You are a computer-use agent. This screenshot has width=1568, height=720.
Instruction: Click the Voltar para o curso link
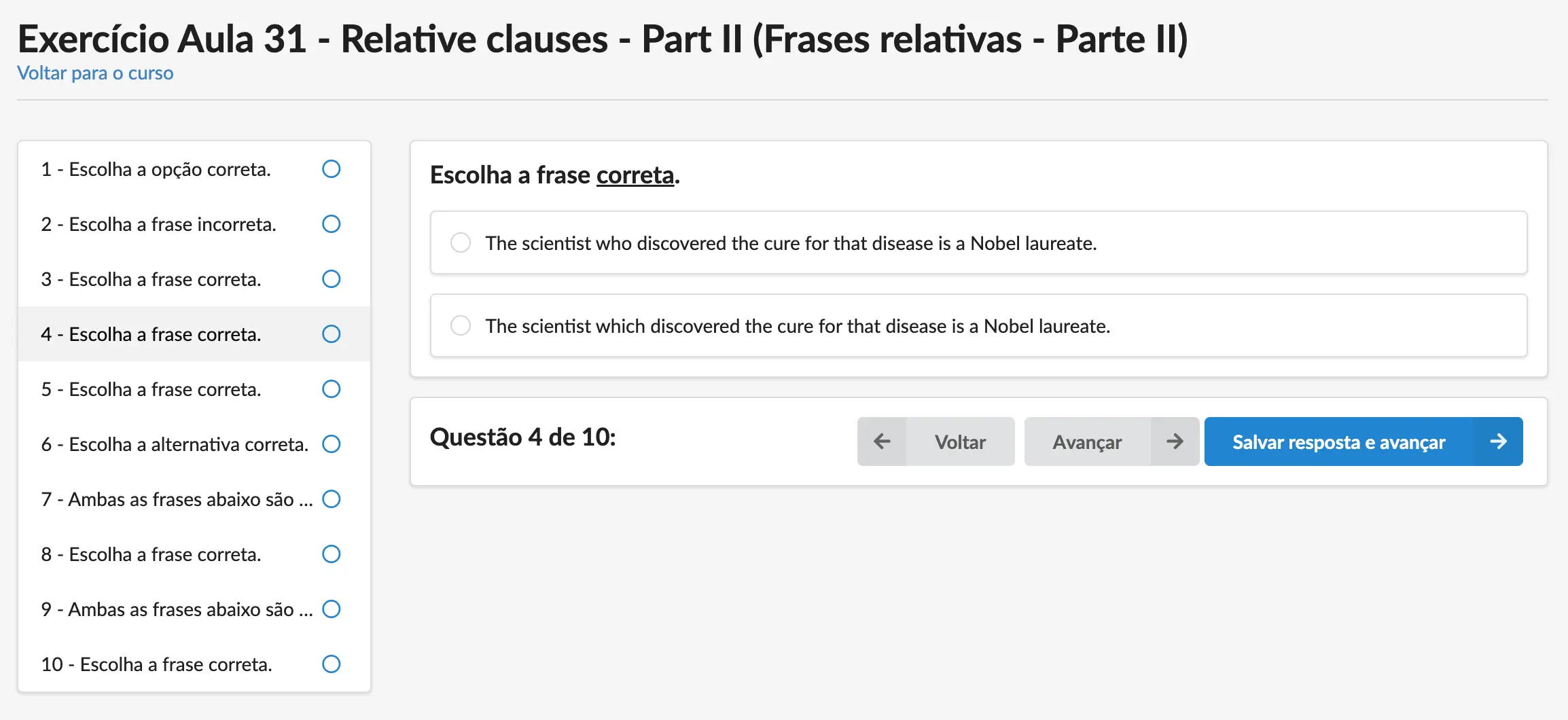point(95,73)
